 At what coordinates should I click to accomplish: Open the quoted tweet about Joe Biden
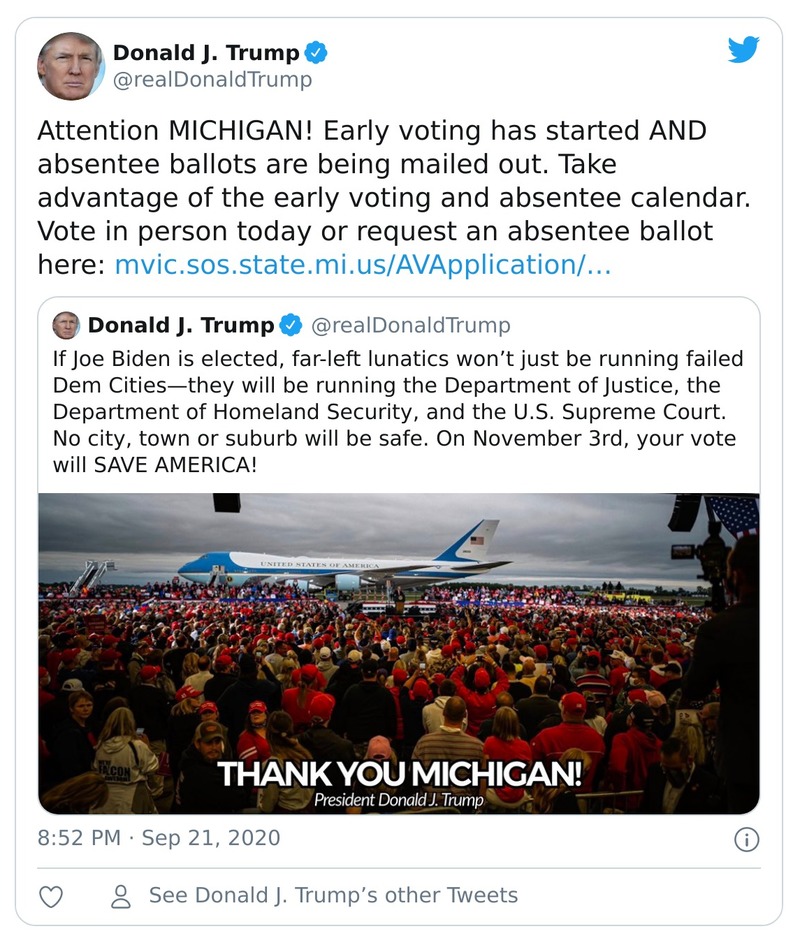[398, 410]
